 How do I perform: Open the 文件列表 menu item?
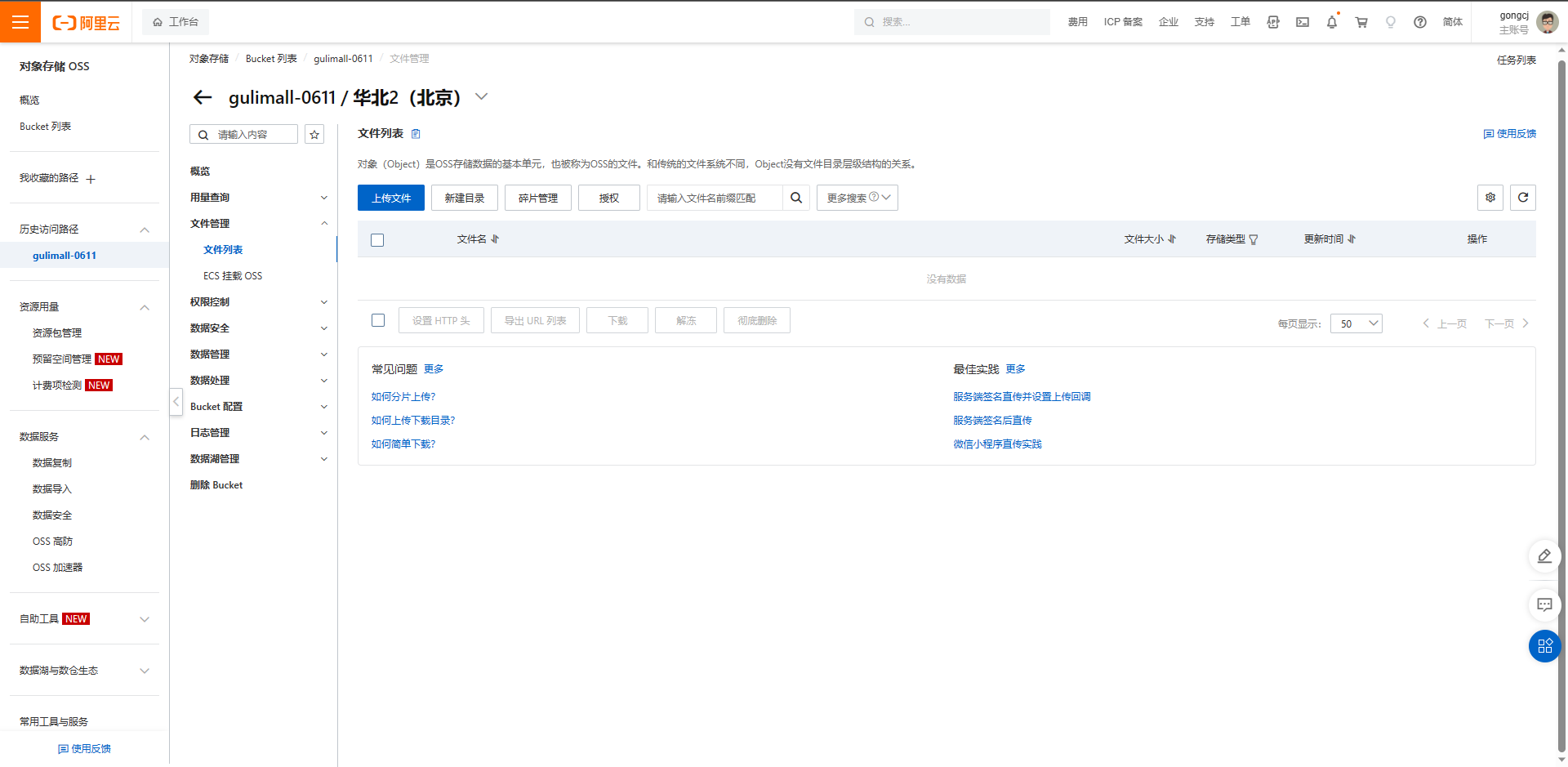tap(223, 249)
